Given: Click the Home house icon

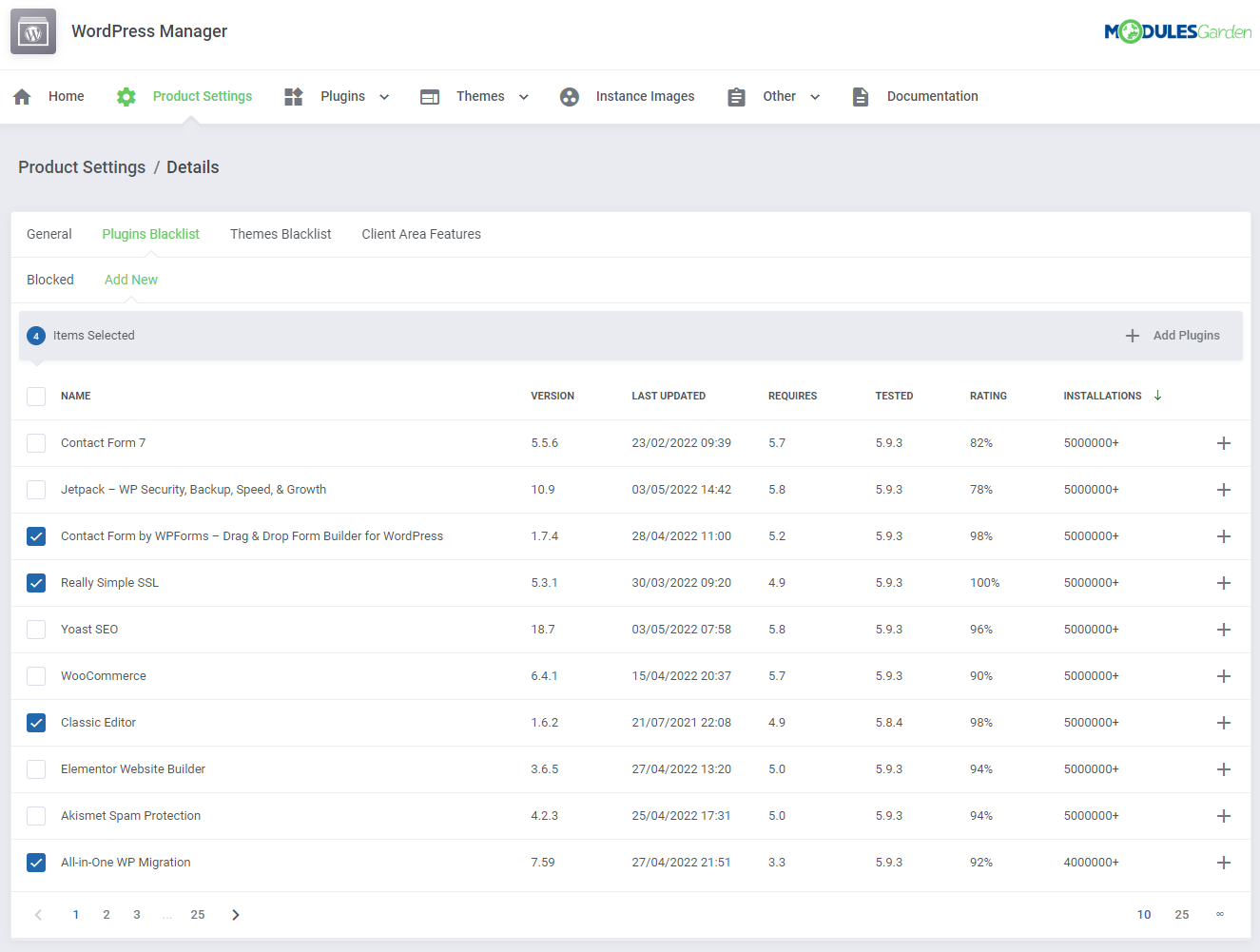Looking at the screenshot, I should pyautogui.click(x=22, y=96).
